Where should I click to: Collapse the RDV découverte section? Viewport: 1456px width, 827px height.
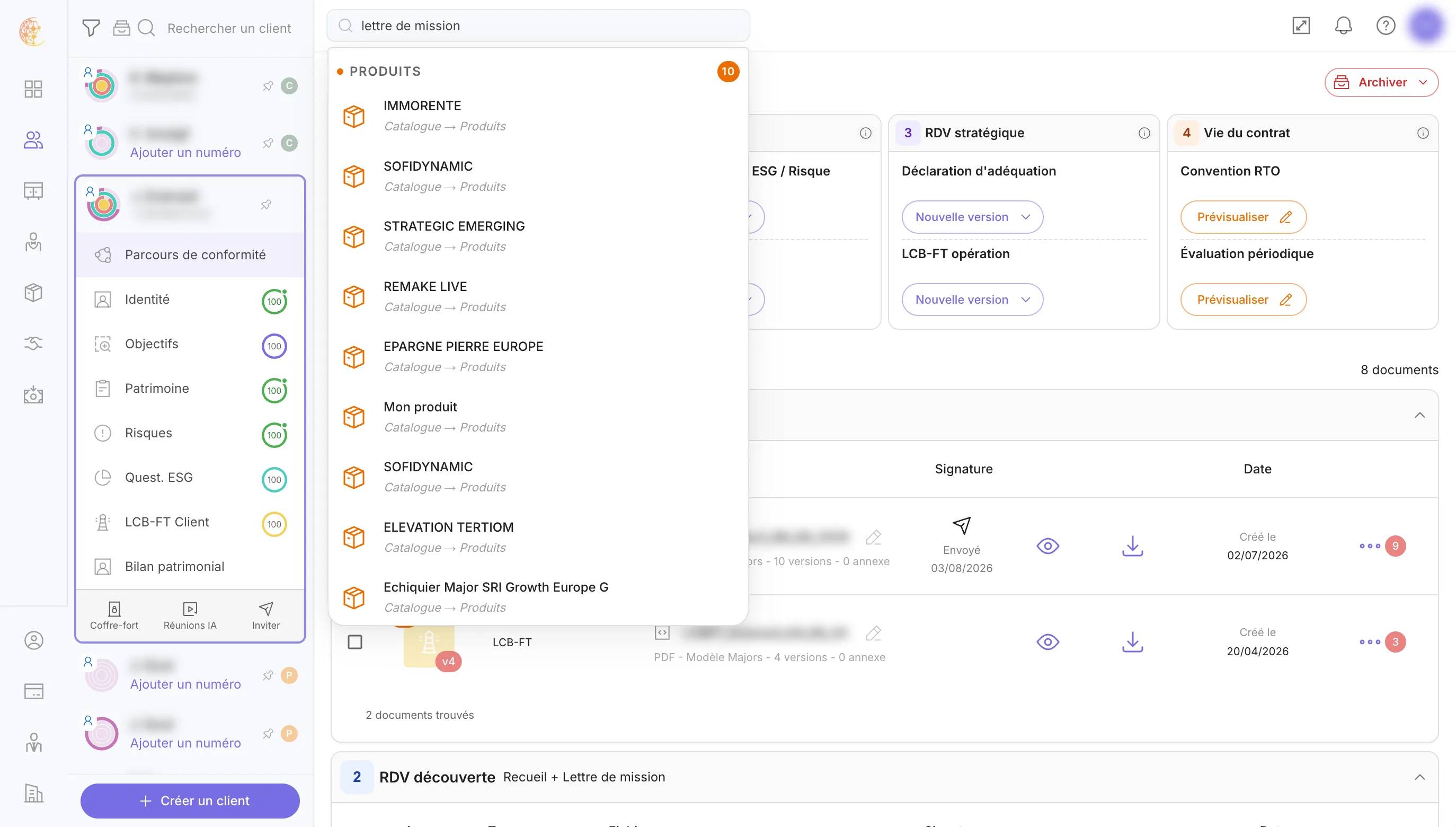pyautogui.click(x=1419, y=777)
